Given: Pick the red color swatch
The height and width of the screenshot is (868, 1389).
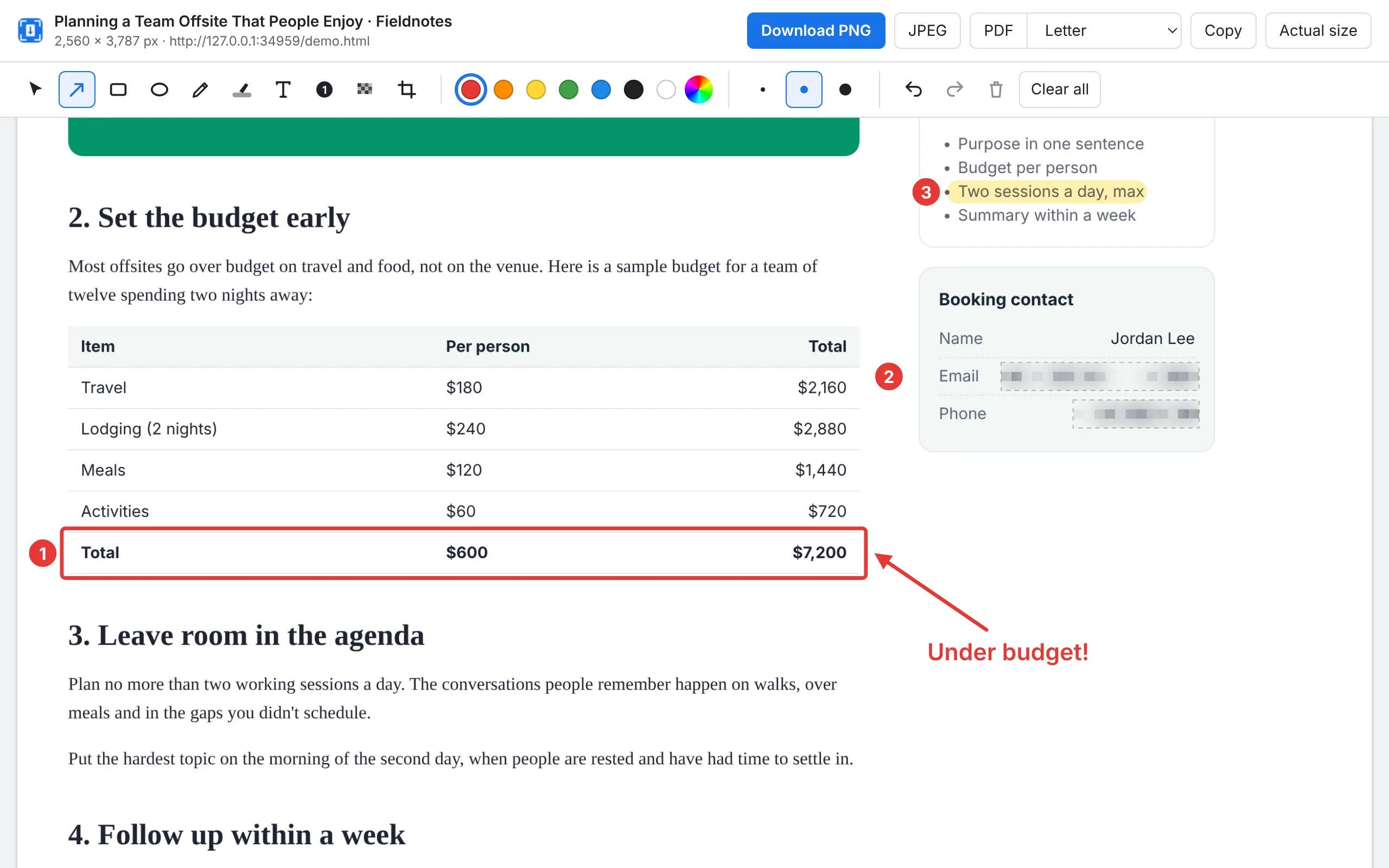Looking at the screenshot, I should point(470,89).
